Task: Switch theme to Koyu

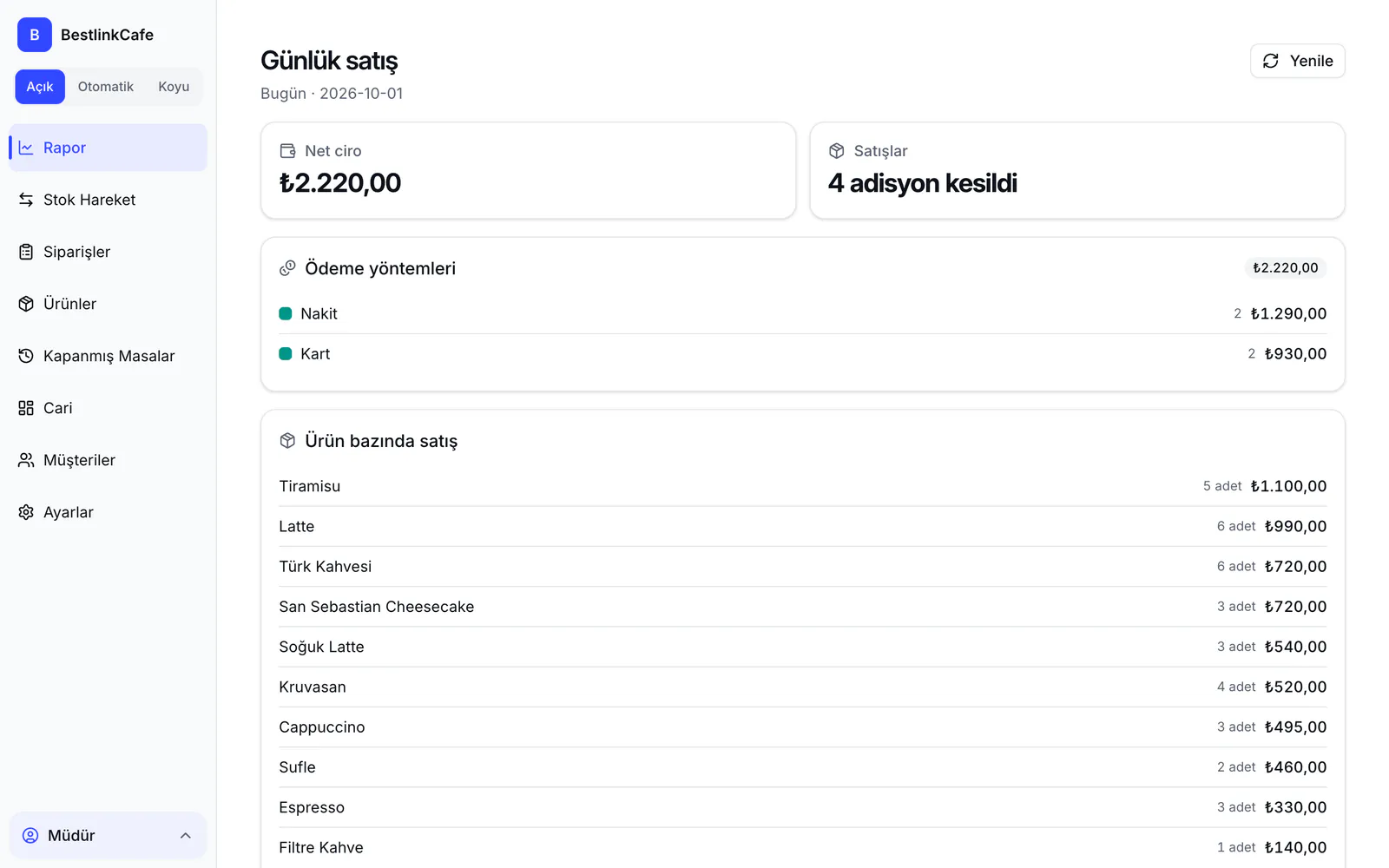Action: pos(174,87)
